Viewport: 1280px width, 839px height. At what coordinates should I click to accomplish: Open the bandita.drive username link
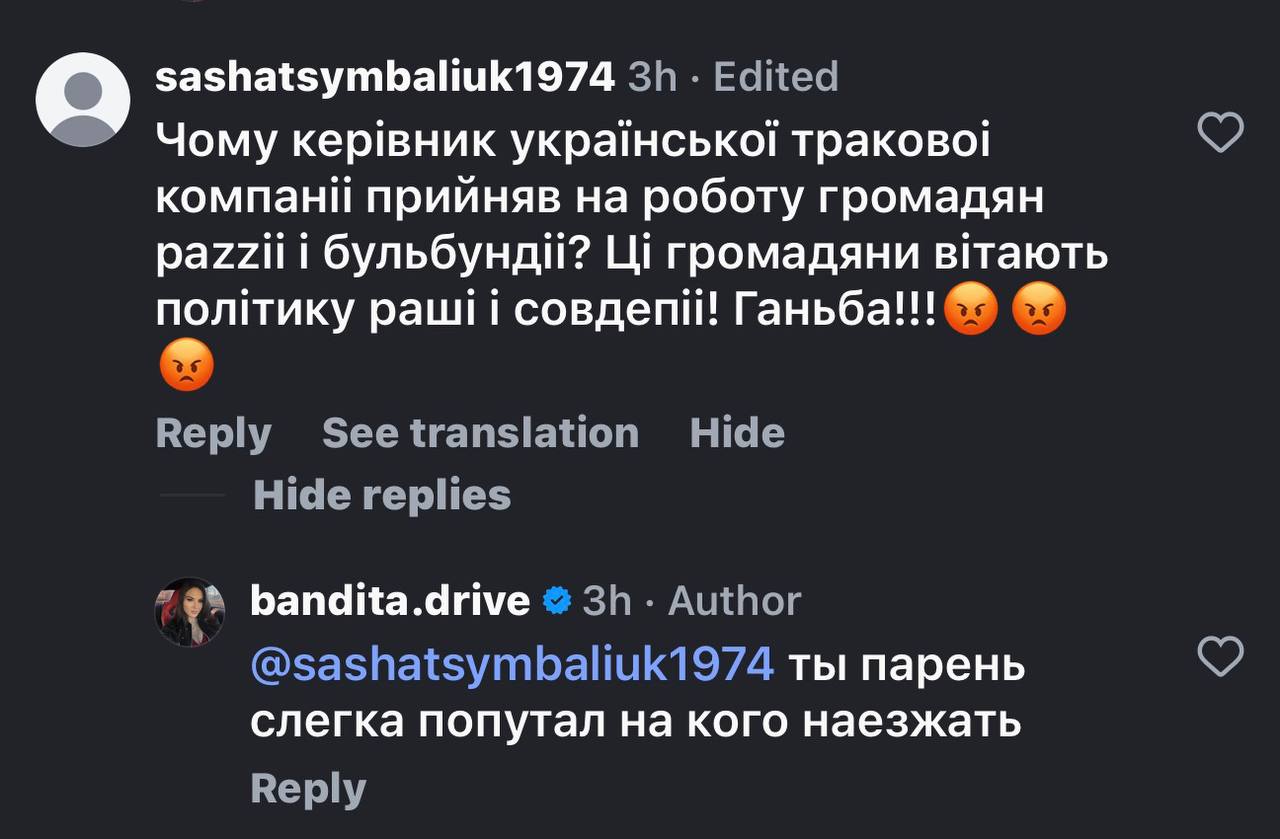tap(389, 601)
